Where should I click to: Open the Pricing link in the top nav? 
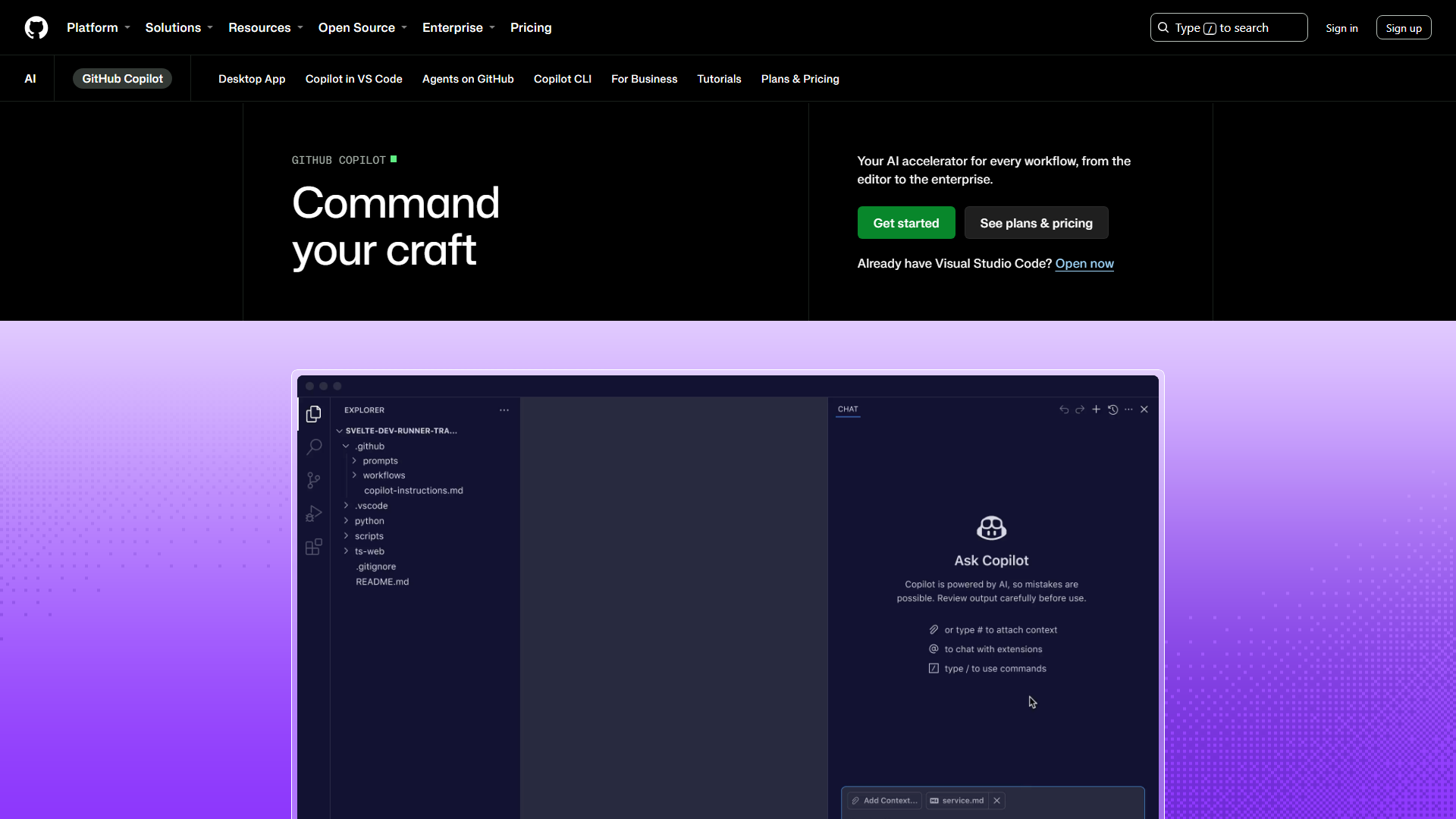pyautogui.click(x=531, y=27)
